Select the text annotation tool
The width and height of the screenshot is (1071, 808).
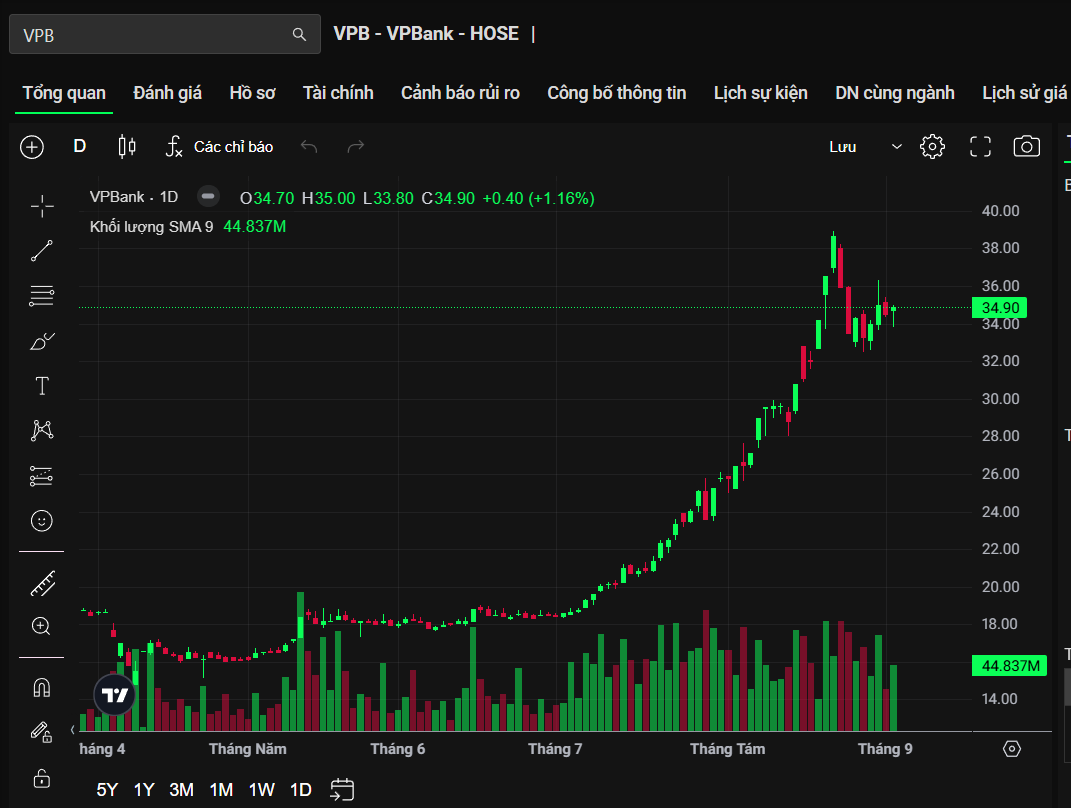(42, 386)
